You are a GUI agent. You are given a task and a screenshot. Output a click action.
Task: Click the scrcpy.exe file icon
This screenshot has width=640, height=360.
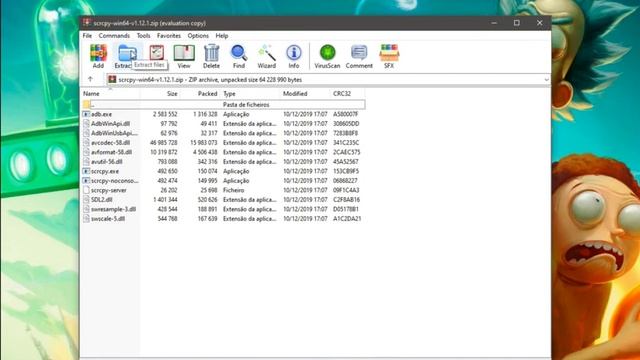86,171
